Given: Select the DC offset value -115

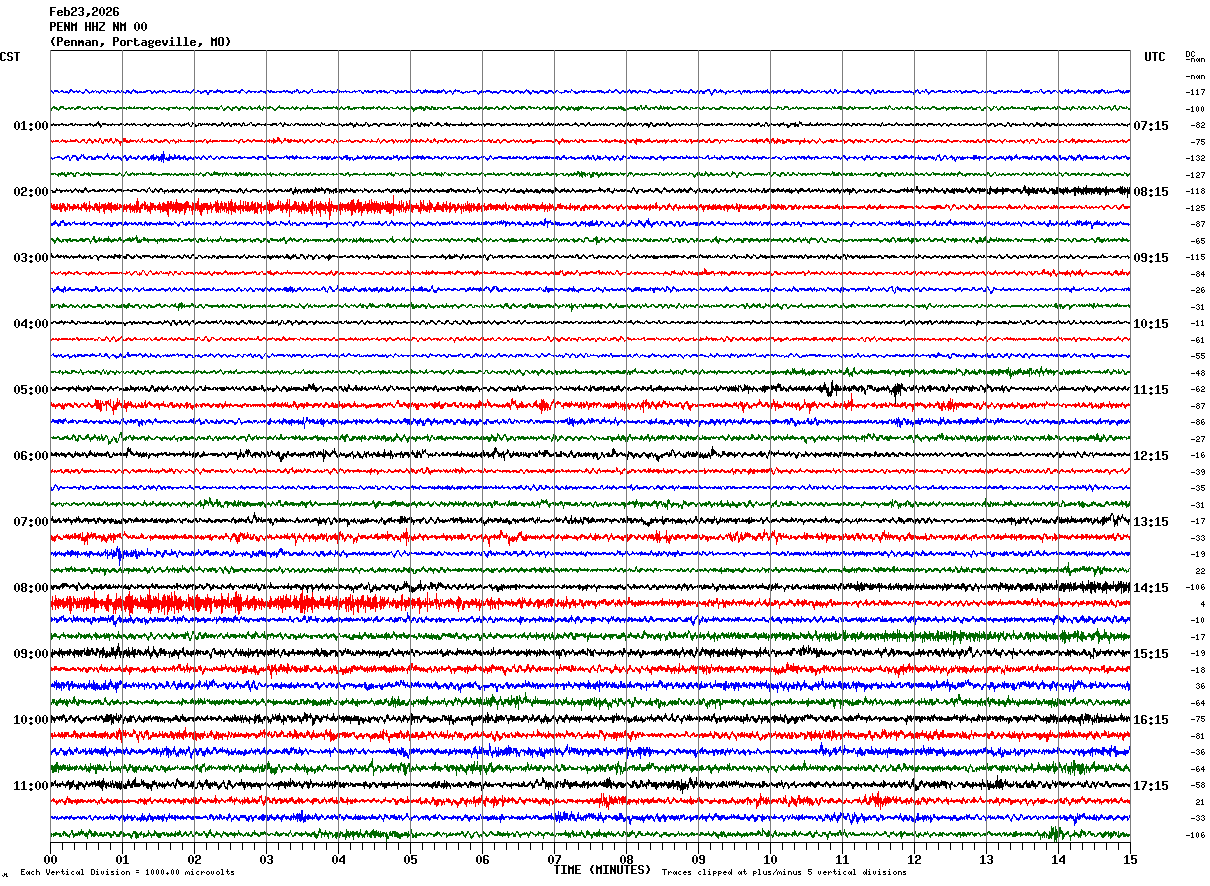Looking at the screenshot, I should pyautogui.click(x=1195, y=257).
